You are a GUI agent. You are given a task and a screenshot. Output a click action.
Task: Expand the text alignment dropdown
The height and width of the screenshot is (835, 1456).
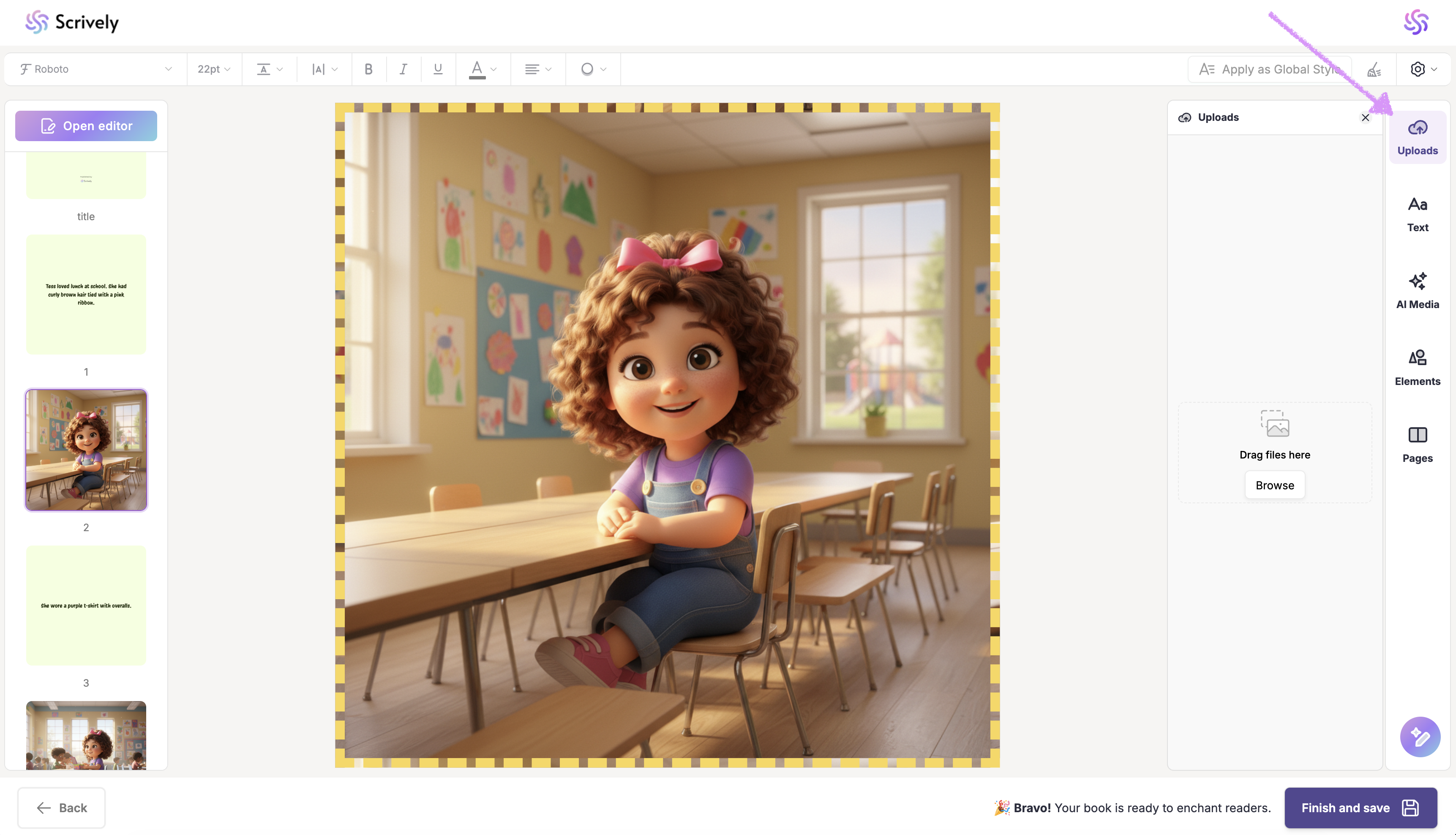click(x=538, y=69)
